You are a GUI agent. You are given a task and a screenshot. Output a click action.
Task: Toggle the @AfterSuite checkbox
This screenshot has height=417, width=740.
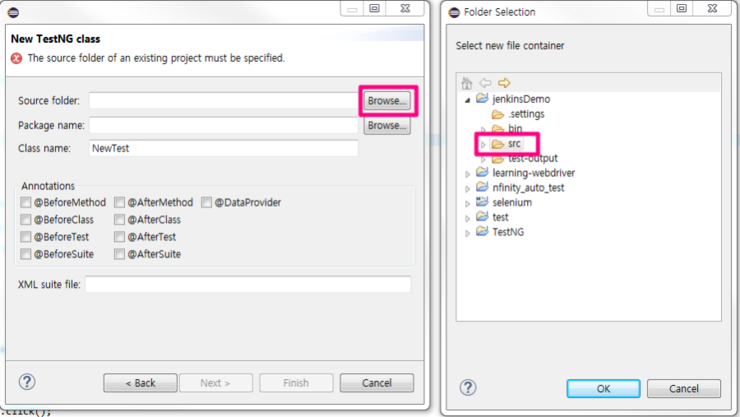click(119, 254)
